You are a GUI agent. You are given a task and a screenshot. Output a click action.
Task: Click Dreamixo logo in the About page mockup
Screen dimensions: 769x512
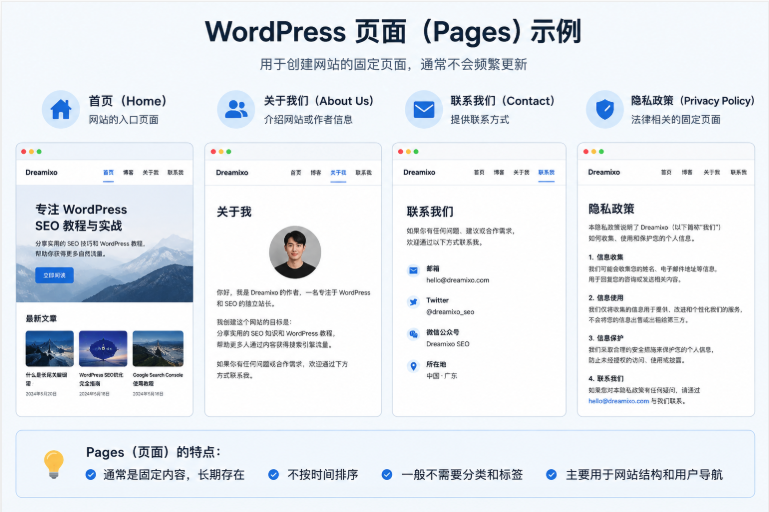point(232,173)
